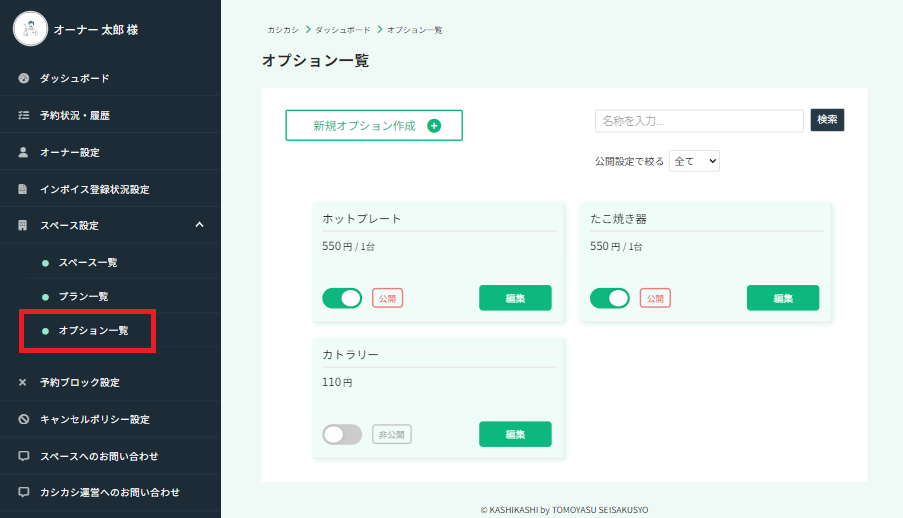This screenshot has height=518, width=903.
Task: Click the green bullet beside スペース一覧
Action: tap(45, 263)
